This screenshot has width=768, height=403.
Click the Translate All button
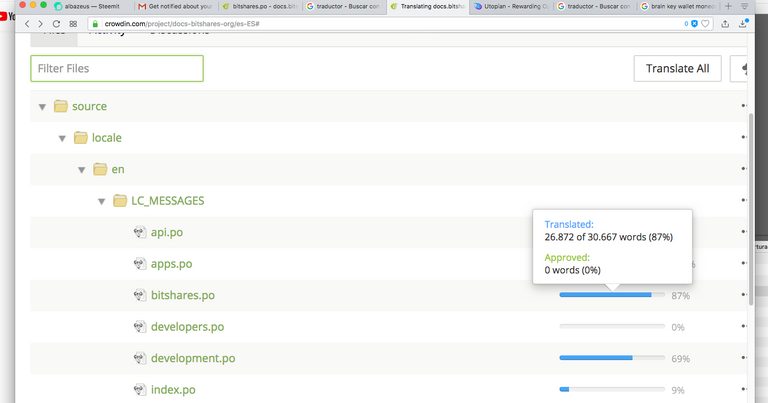677,69
